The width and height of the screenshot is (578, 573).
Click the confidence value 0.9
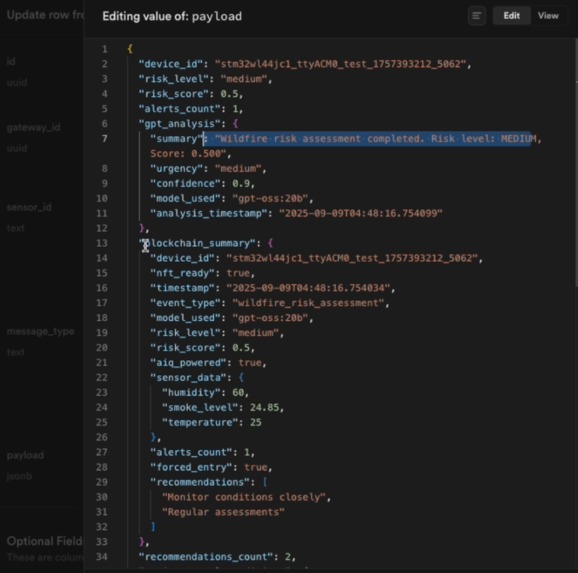coord(241,184)
